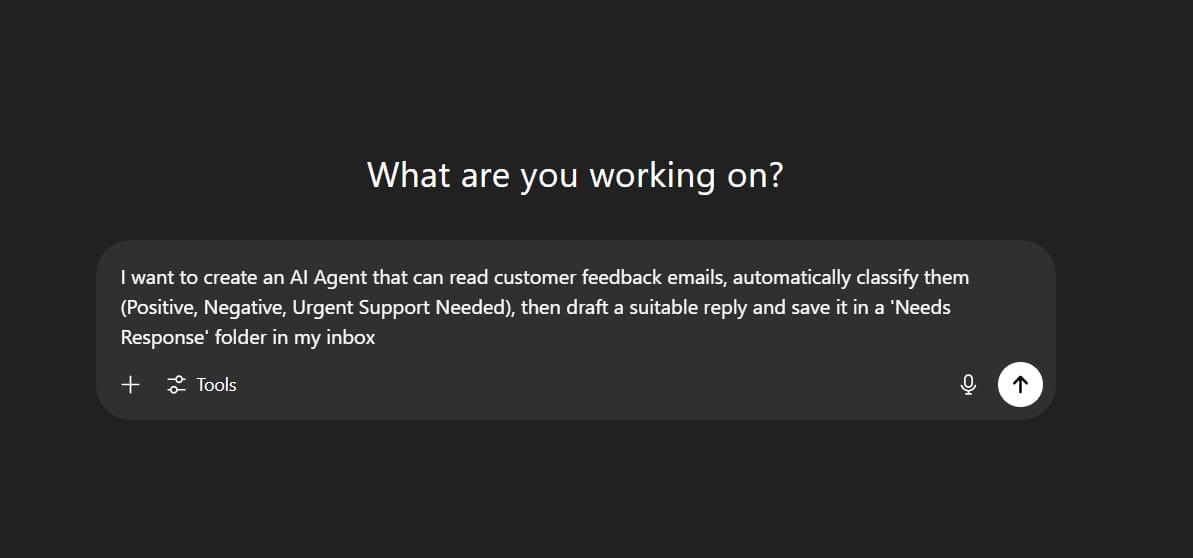Set cursor at the word 'inbox'
1193x558 pixels.
click(x=351, y=338)
